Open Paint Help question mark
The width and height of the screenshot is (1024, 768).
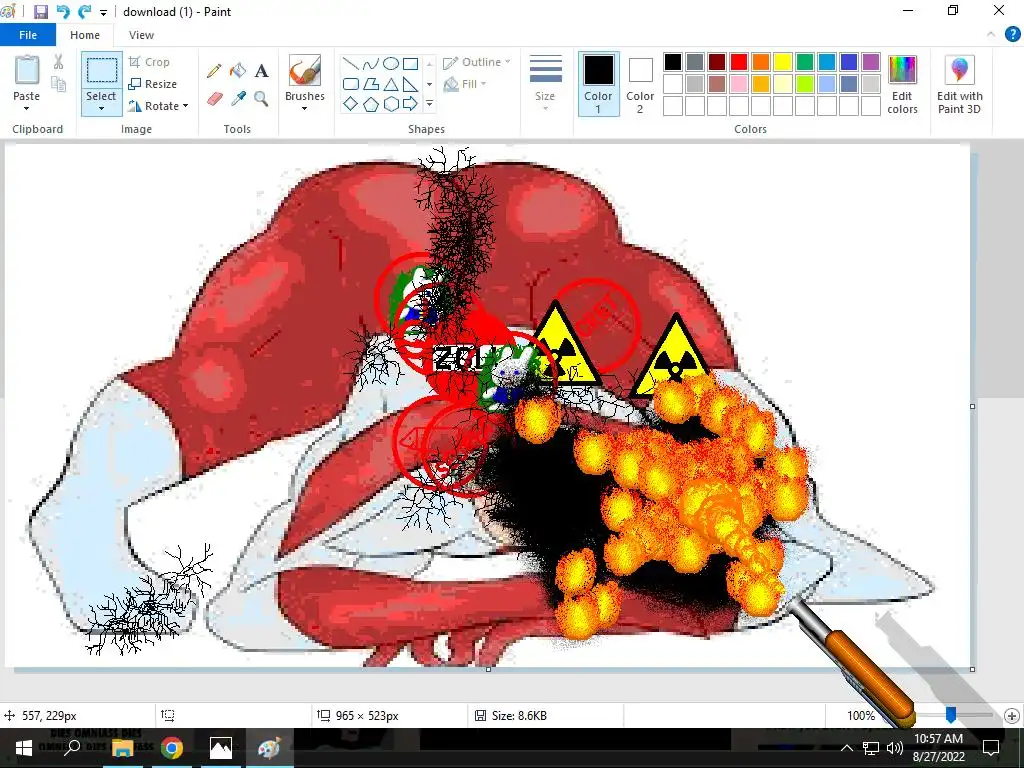pos(1012,35)
